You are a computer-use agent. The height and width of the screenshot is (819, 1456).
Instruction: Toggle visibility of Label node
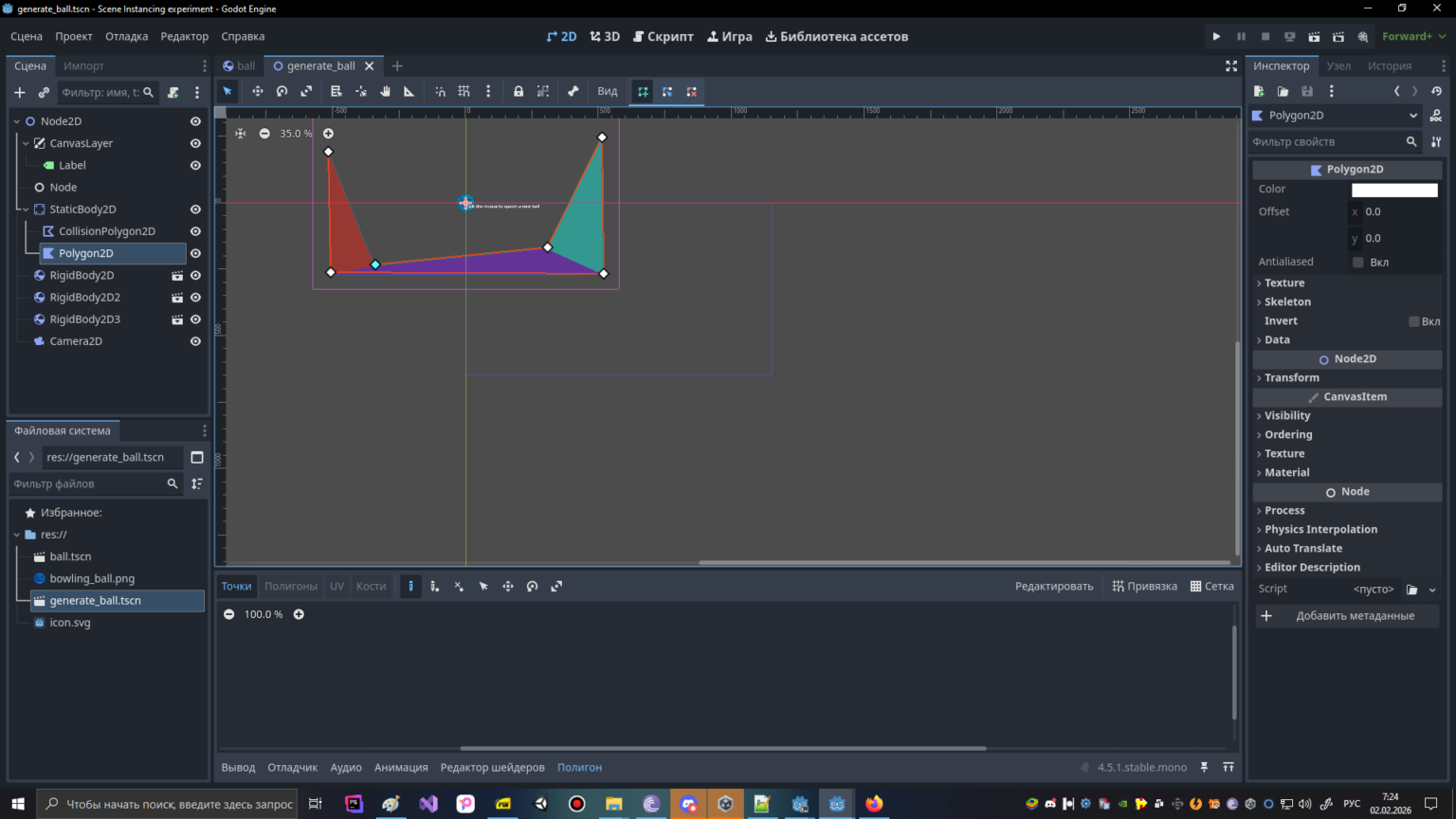point(195,165)
